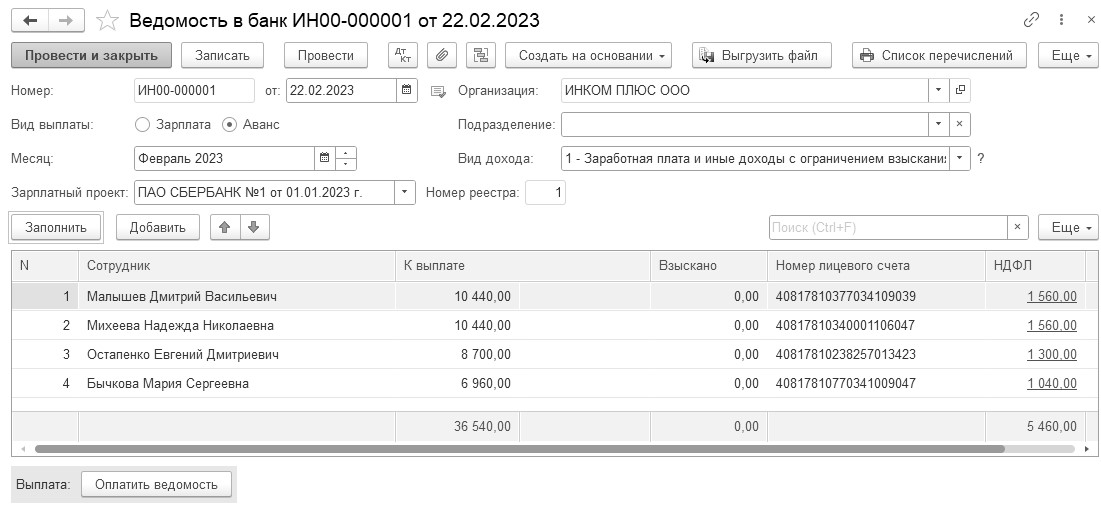
Task: Click the paperclip attachments icon
Action: pyautogui.click(x=442, y=56)
